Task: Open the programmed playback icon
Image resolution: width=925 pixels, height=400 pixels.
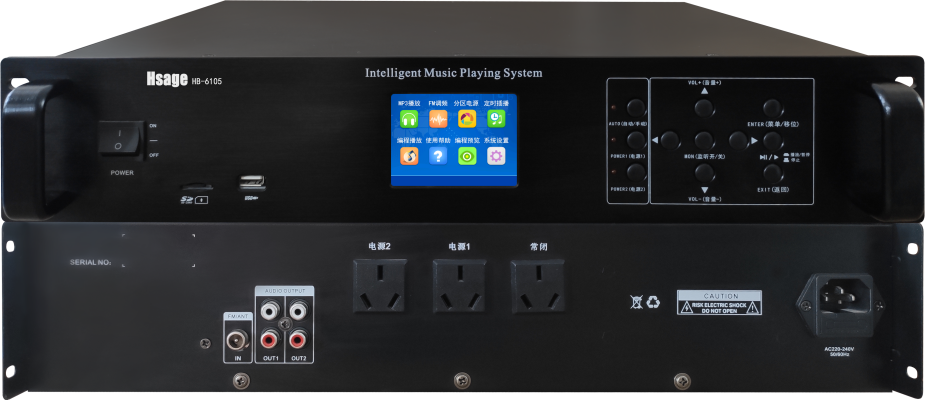Action: point(408,156)
